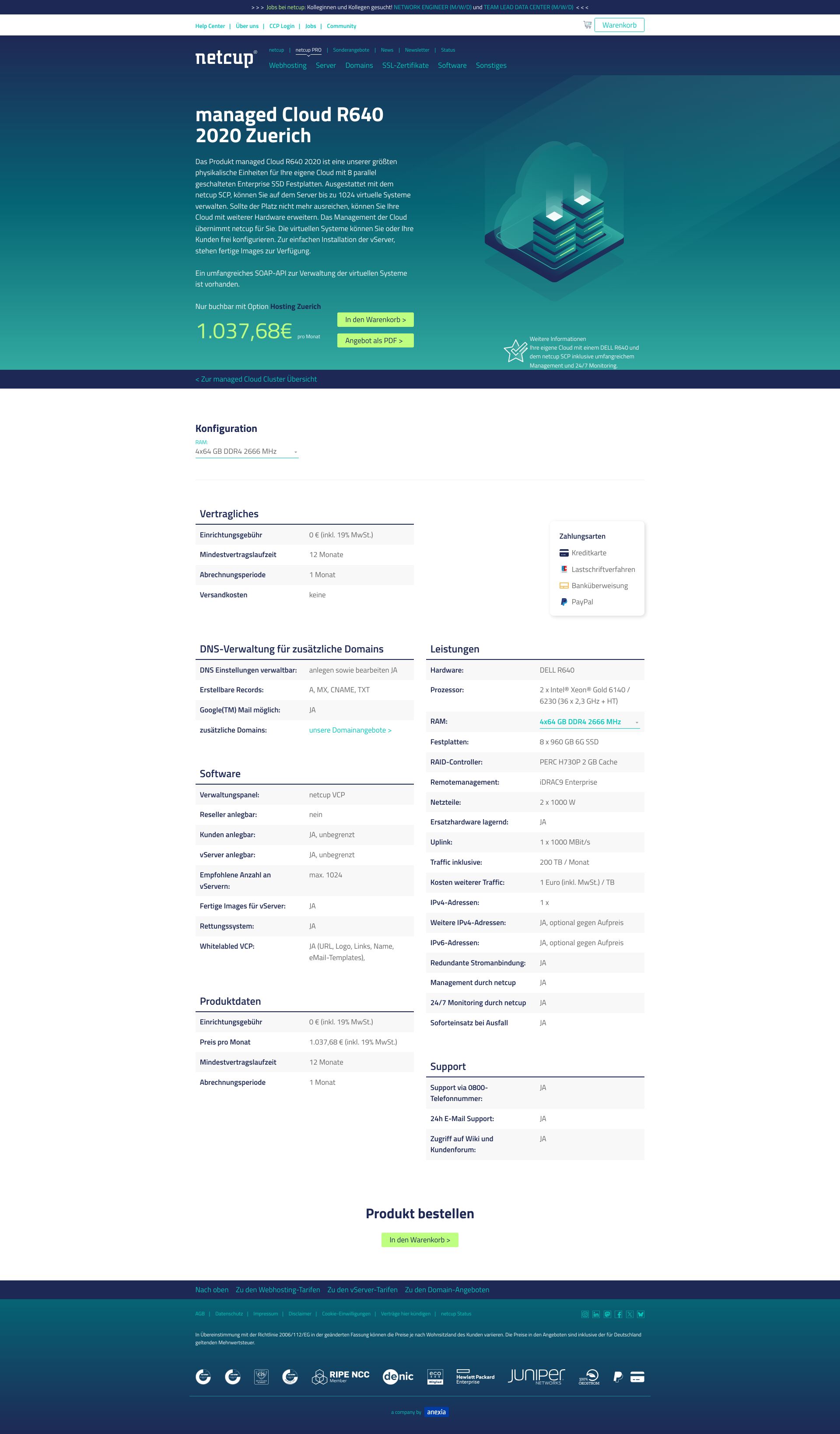Open the Community link
The height and width of the screenshot is (1434, 840).
341,26
